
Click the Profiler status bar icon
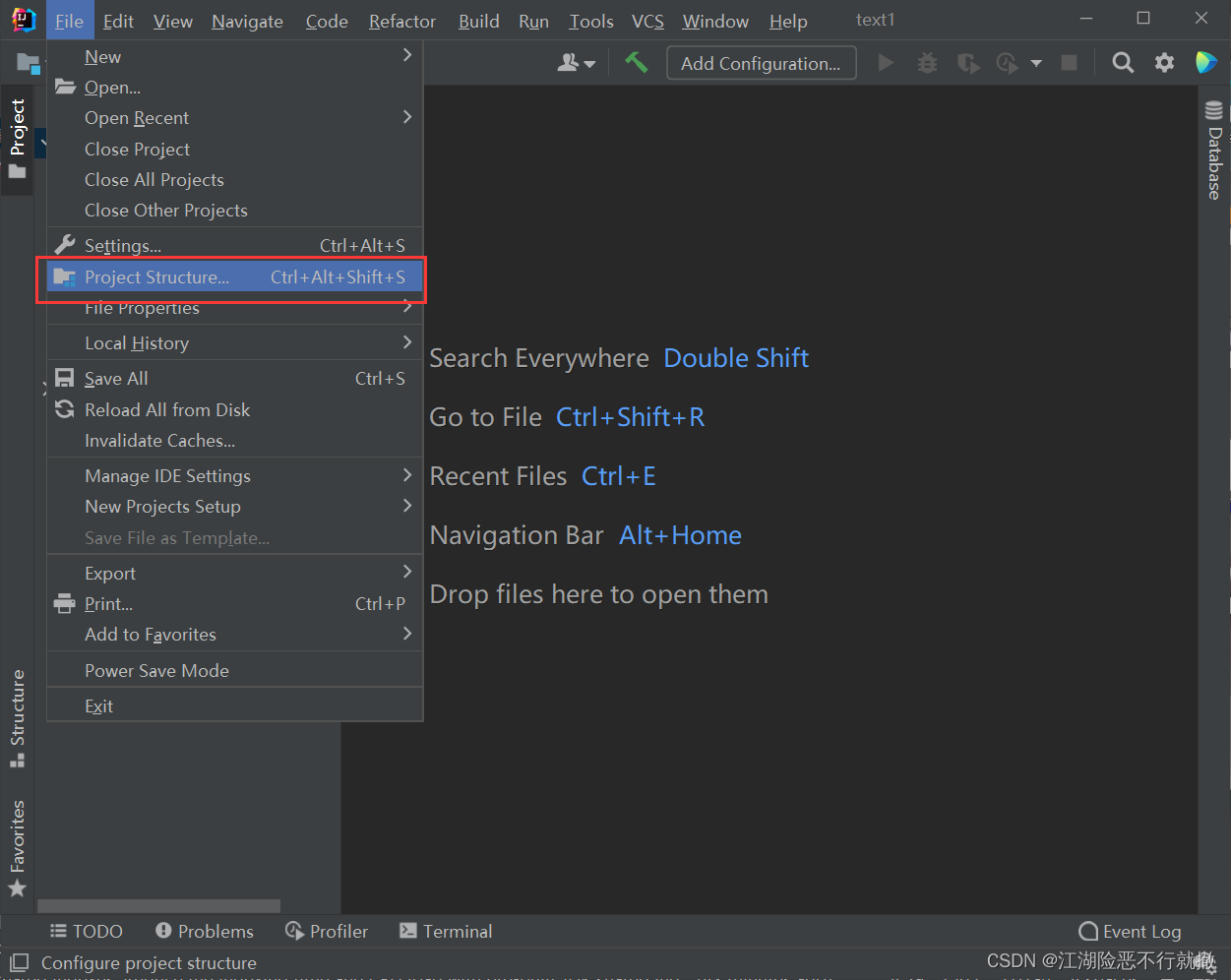click(x=326, y=931)
